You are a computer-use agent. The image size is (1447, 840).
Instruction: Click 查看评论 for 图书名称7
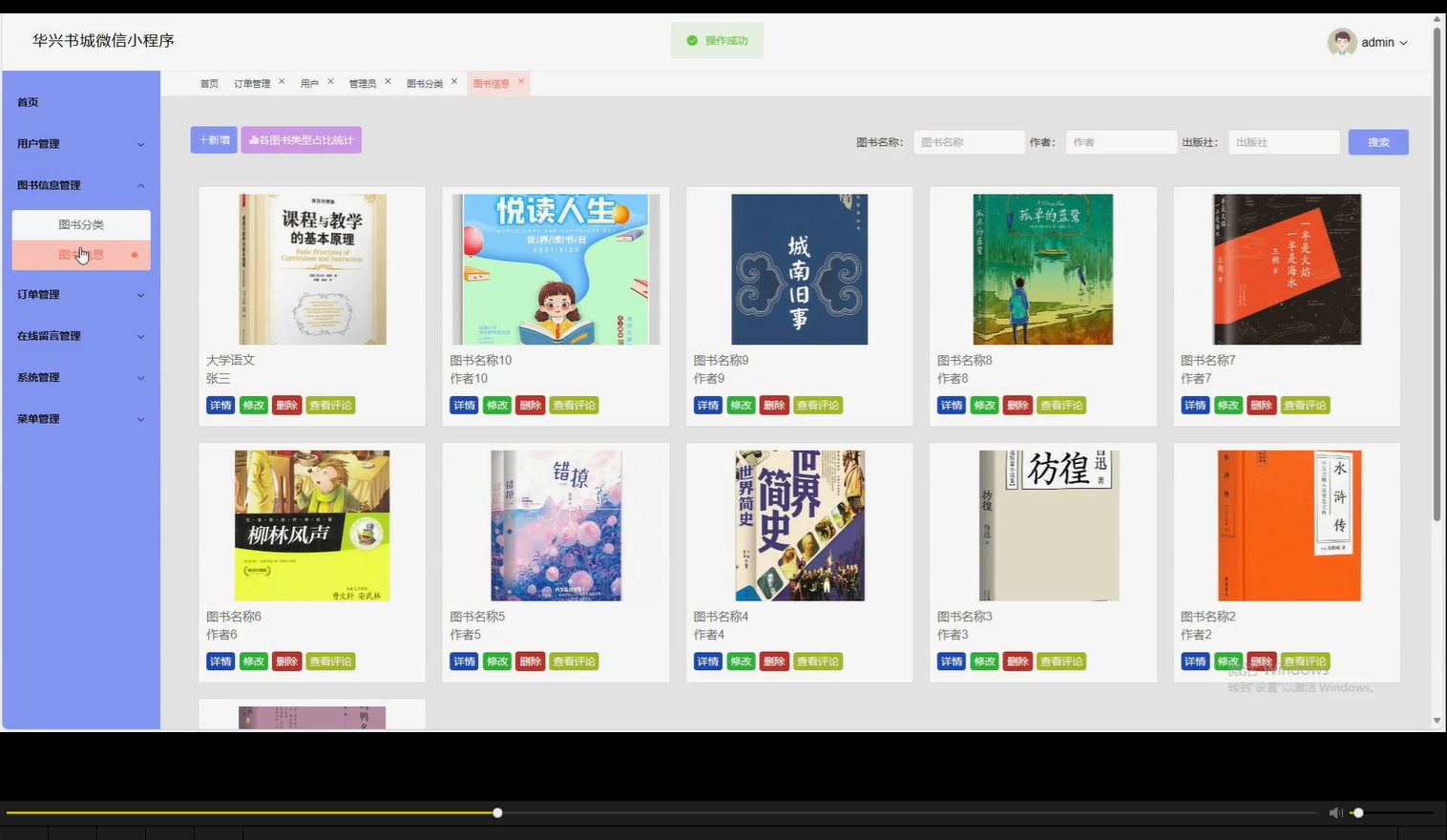pyautogui.click(x=1305, y=406)
